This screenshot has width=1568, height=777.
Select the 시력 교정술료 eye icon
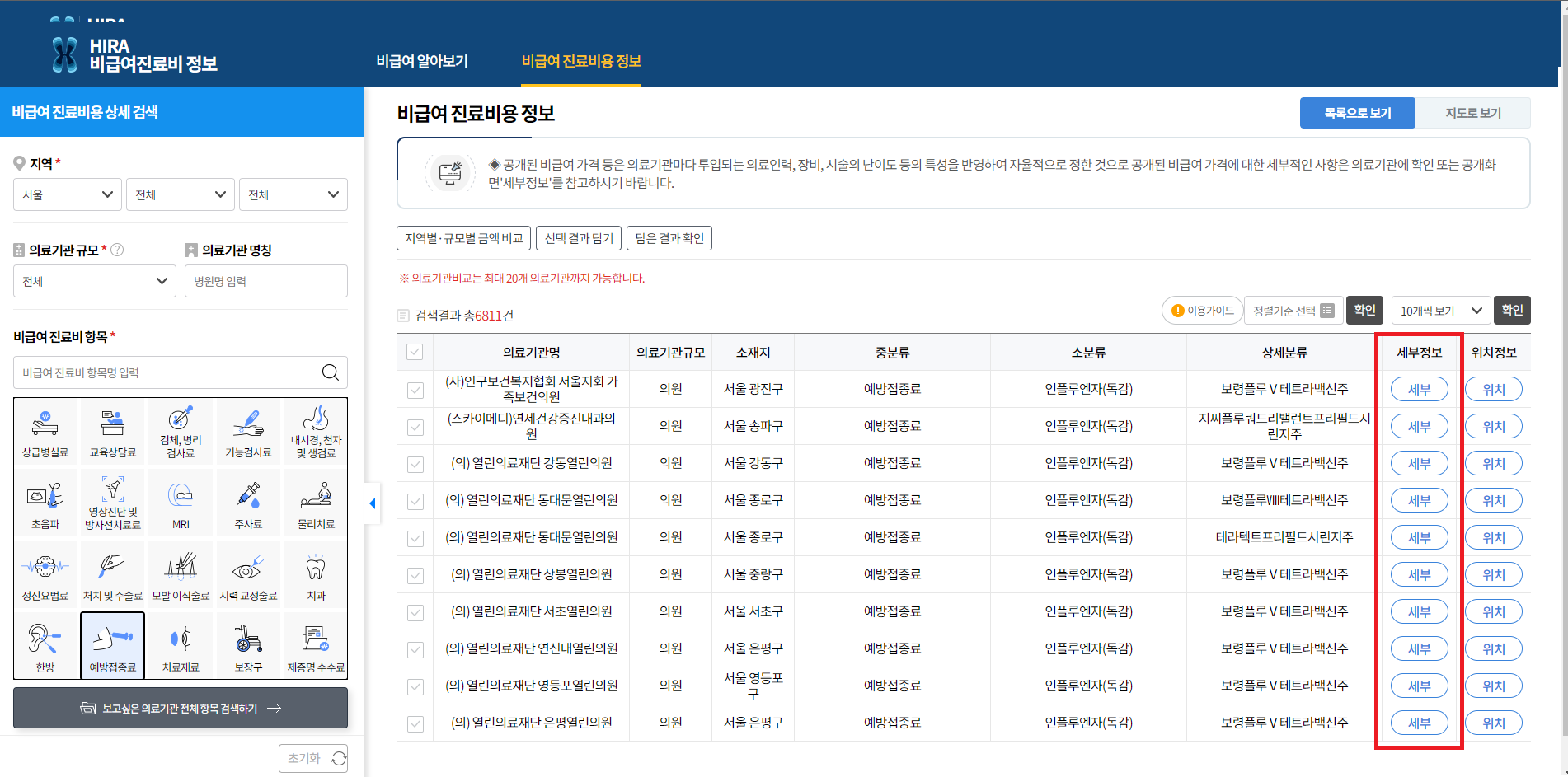248,576
